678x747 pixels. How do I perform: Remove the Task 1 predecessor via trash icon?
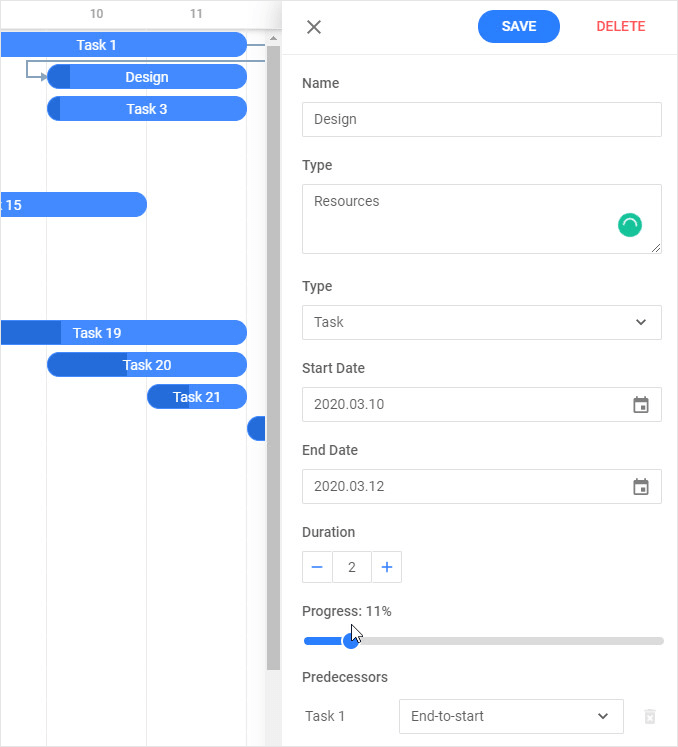[650, 716]
